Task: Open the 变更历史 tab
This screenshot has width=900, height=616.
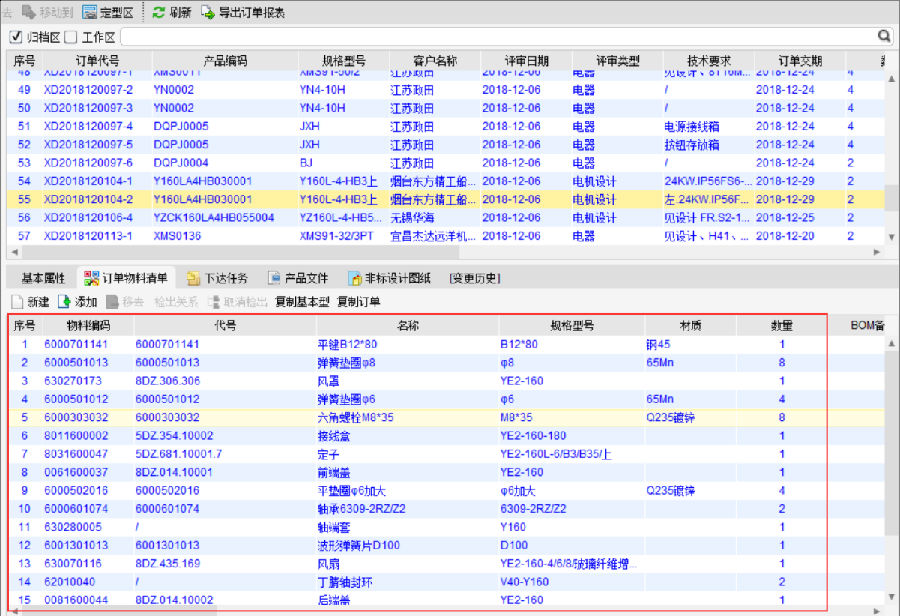Action: (x=474, y=278)
